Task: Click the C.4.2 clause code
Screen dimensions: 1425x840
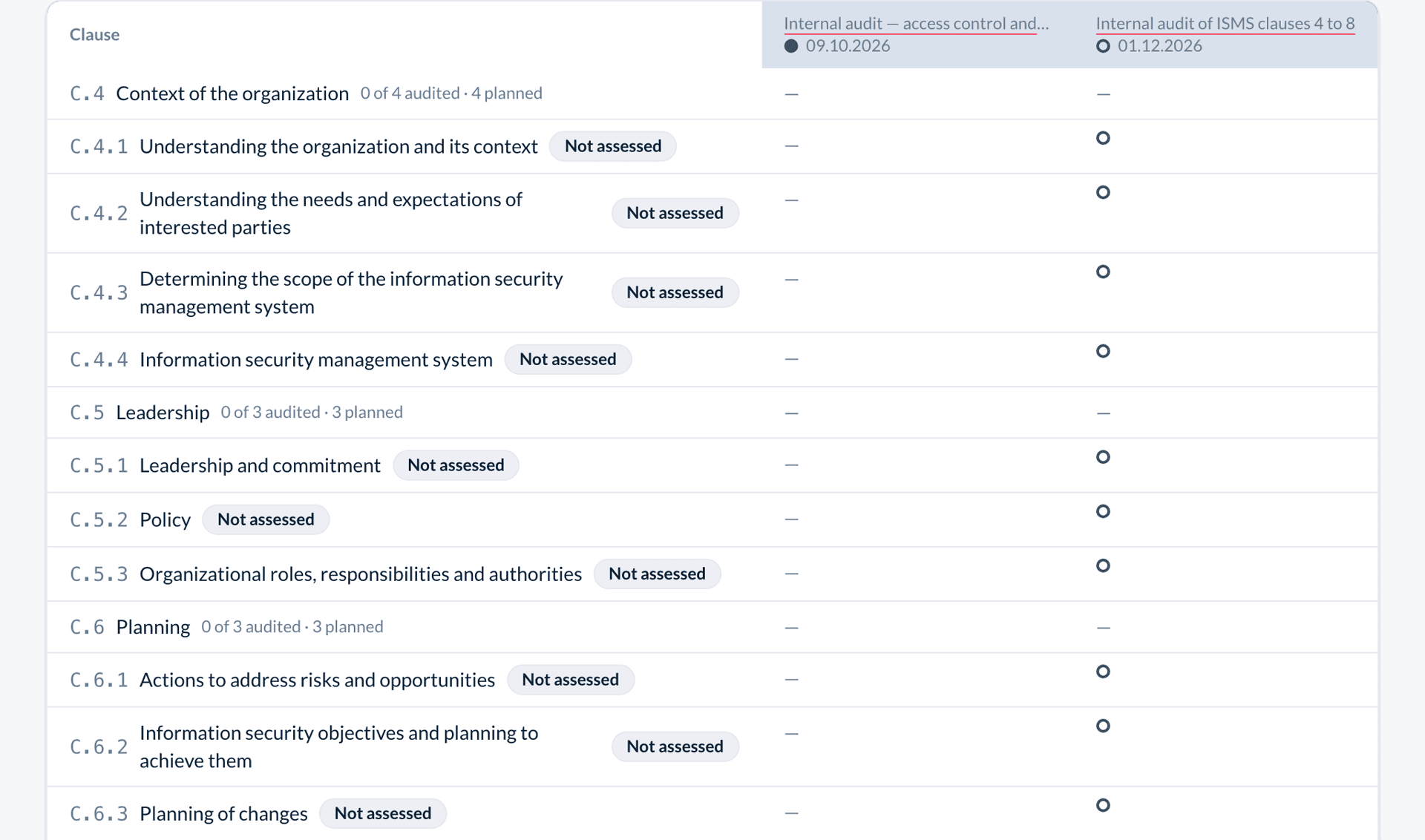Action: pos(99,213)
